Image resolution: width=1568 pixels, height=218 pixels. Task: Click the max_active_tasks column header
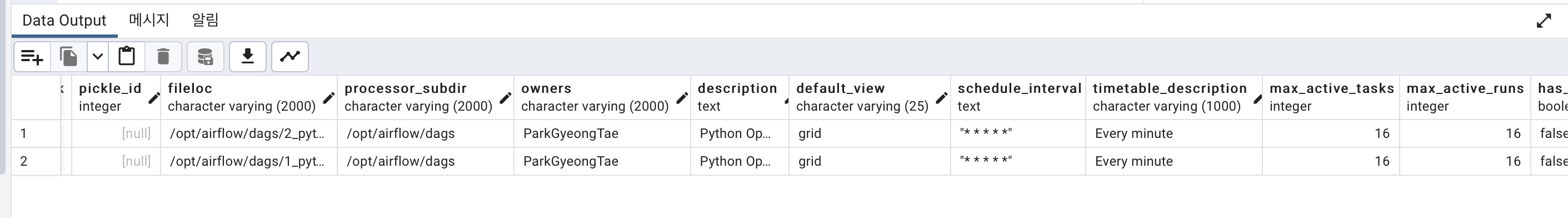(1331, 97)
